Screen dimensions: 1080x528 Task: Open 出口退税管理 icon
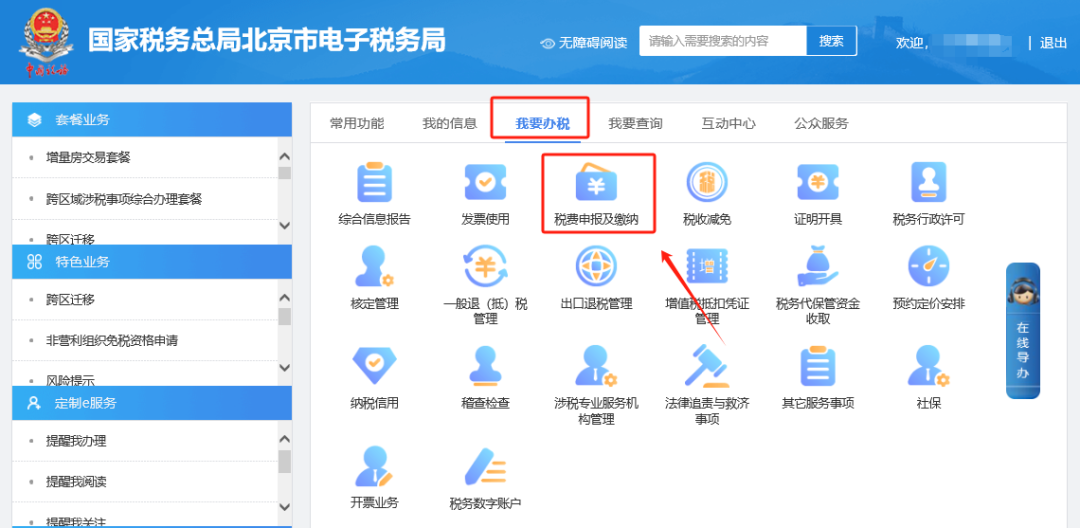tap(596, 267)
